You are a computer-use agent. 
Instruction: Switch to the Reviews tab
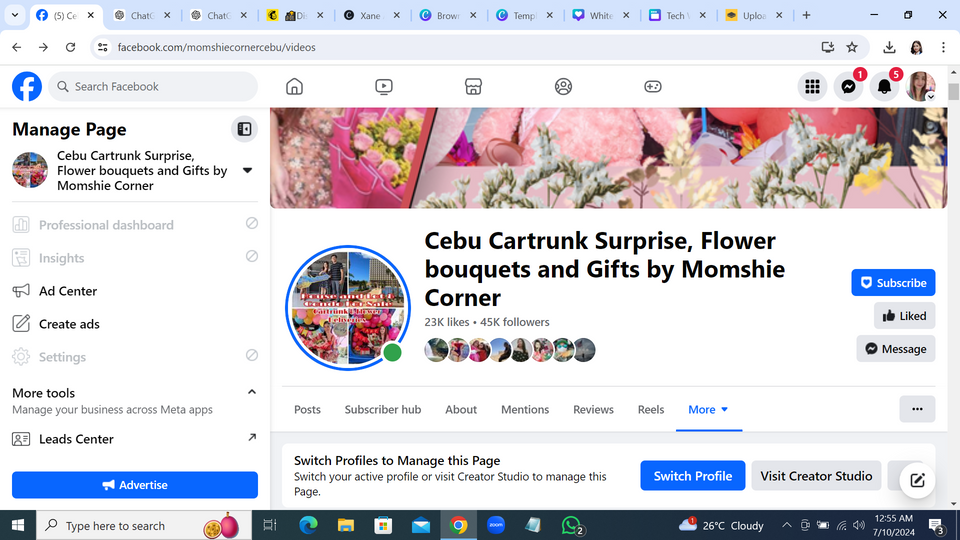pyautogui.click(x=593, y=410)
